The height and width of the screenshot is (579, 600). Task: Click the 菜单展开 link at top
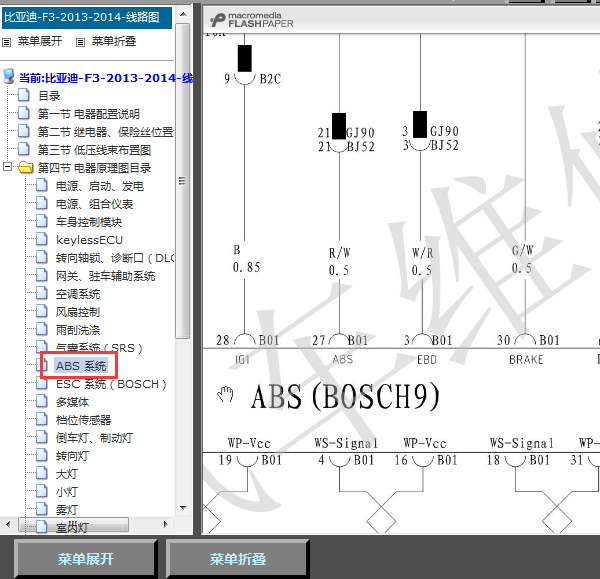click(40, 41)
